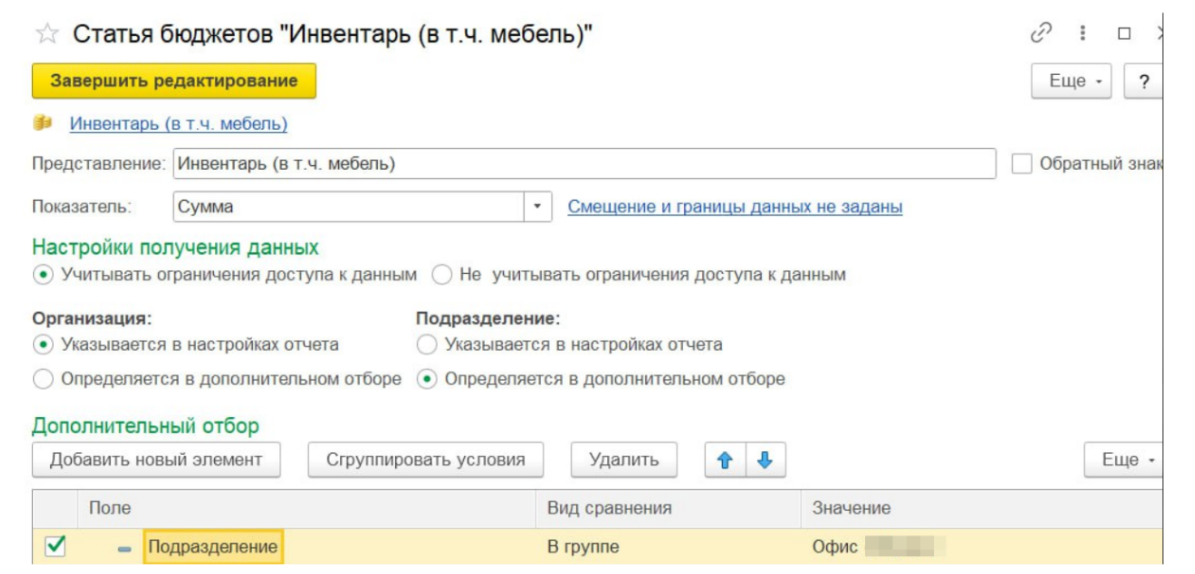This screenshot has width=1195, height=574.
Task: Select Не учитывать ограничения доступа option
Action: (442, 274)
